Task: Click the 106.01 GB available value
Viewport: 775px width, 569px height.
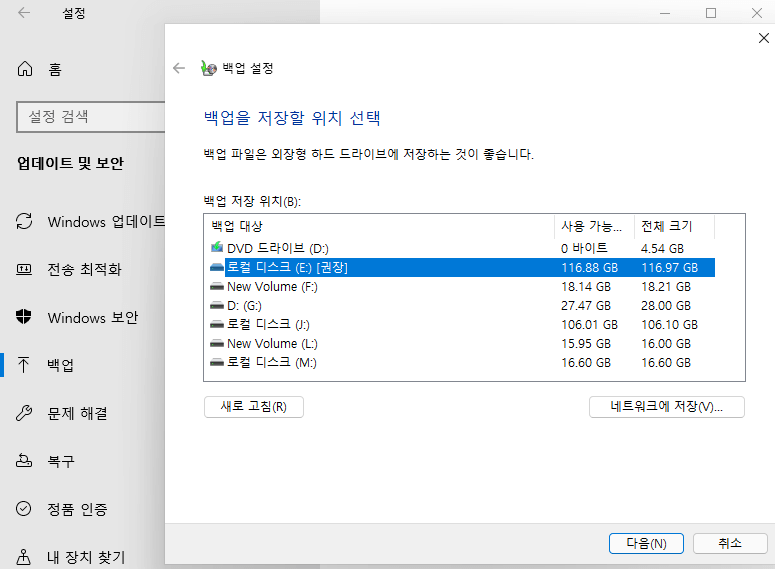Action: coord(590,324)
